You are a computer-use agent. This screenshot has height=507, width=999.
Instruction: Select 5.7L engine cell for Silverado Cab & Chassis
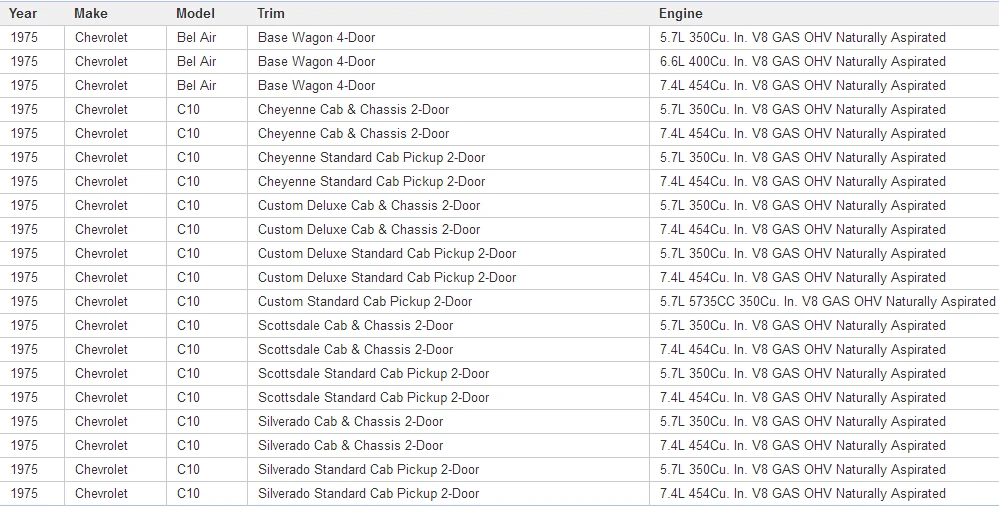[x=824, y=422]
